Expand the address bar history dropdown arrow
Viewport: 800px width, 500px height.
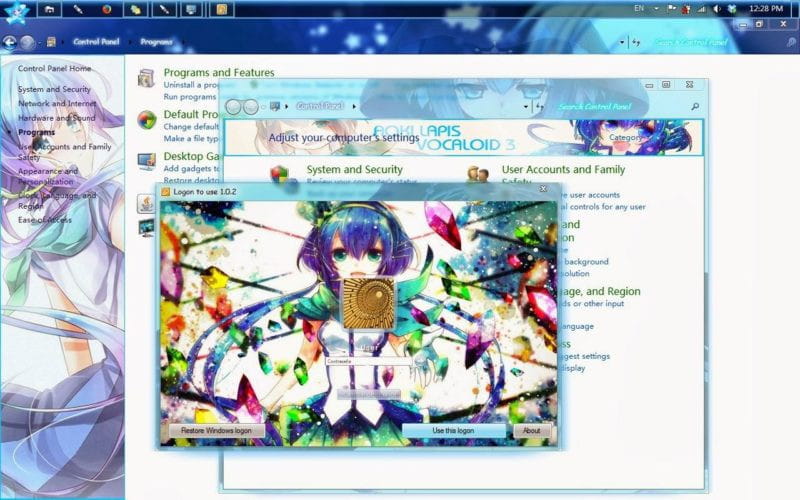point(526,106)
